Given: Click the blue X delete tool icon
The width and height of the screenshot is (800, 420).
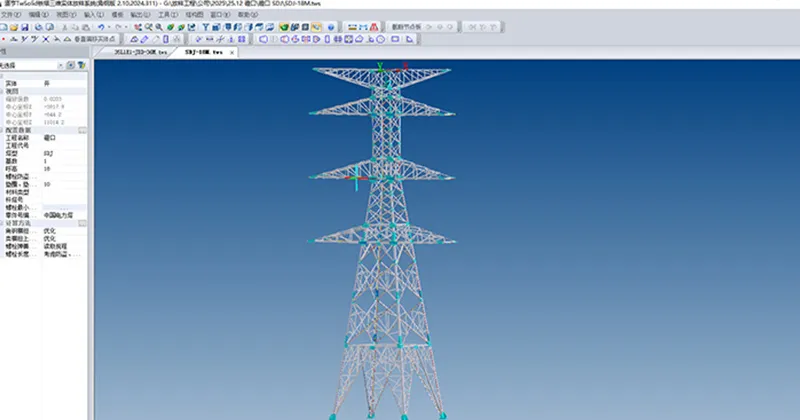Looking at the screenshot, I should point(46,39).
